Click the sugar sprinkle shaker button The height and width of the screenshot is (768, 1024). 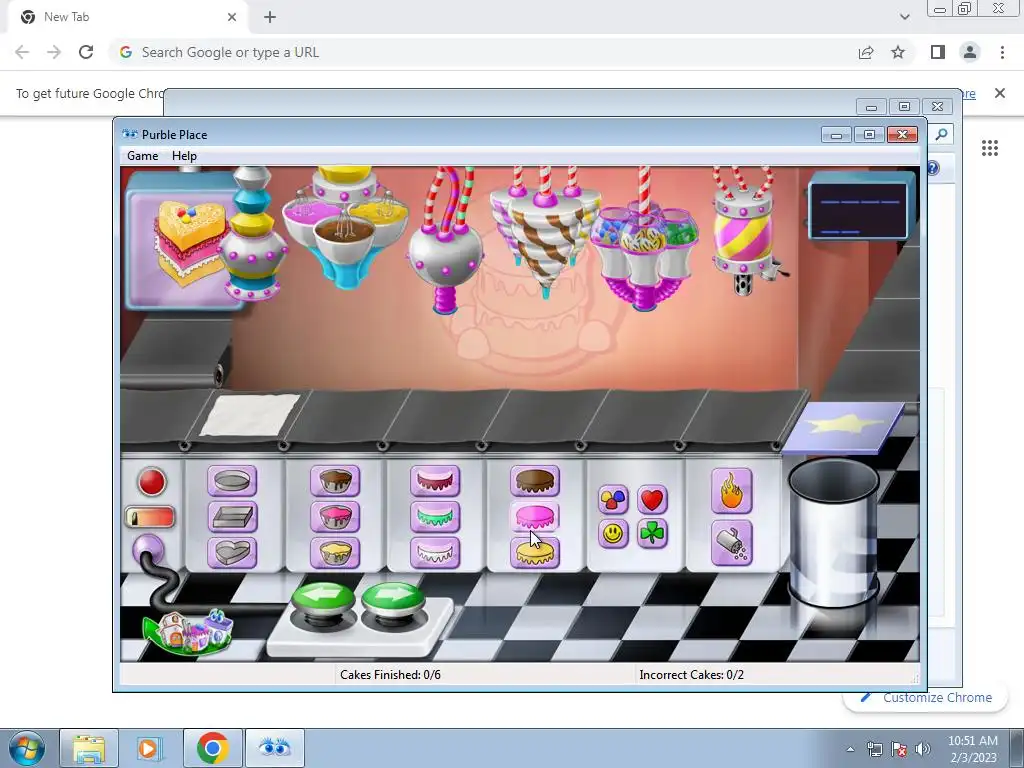click(x=731, y=543)
